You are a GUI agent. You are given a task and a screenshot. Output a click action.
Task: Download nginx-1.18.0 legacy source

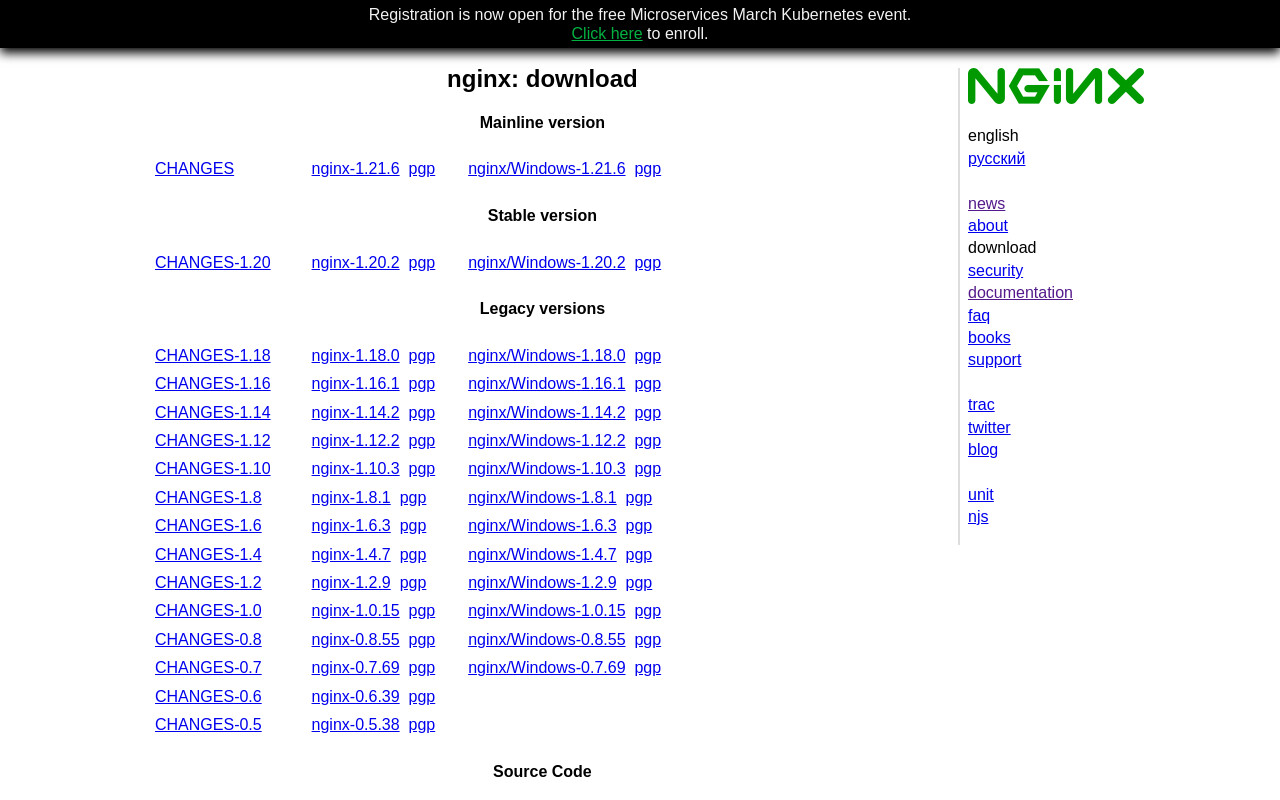[355, 356]
